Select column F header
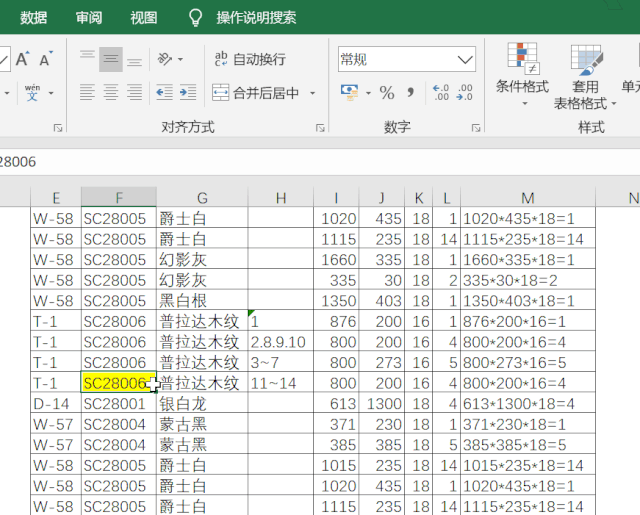Screen dimensions: 640x515 (x=119, y=198)
